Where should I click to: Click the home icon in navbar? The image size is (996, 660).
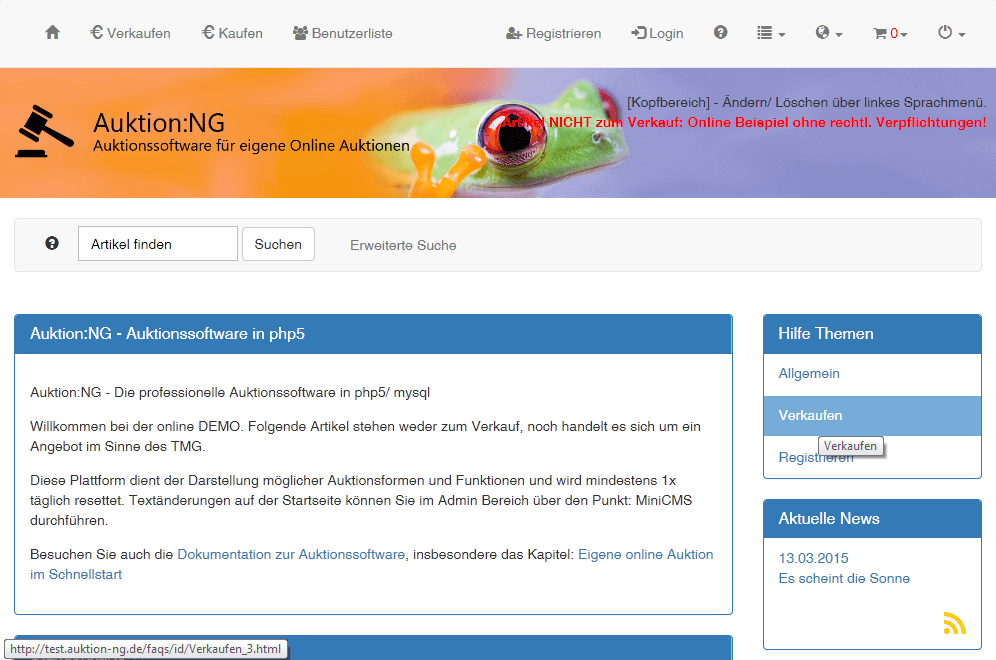click(52, 33)
